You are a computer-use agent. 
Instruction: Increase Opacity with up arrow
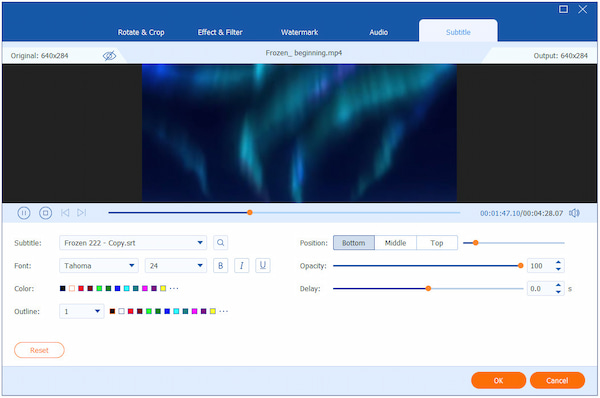(558, 262)
